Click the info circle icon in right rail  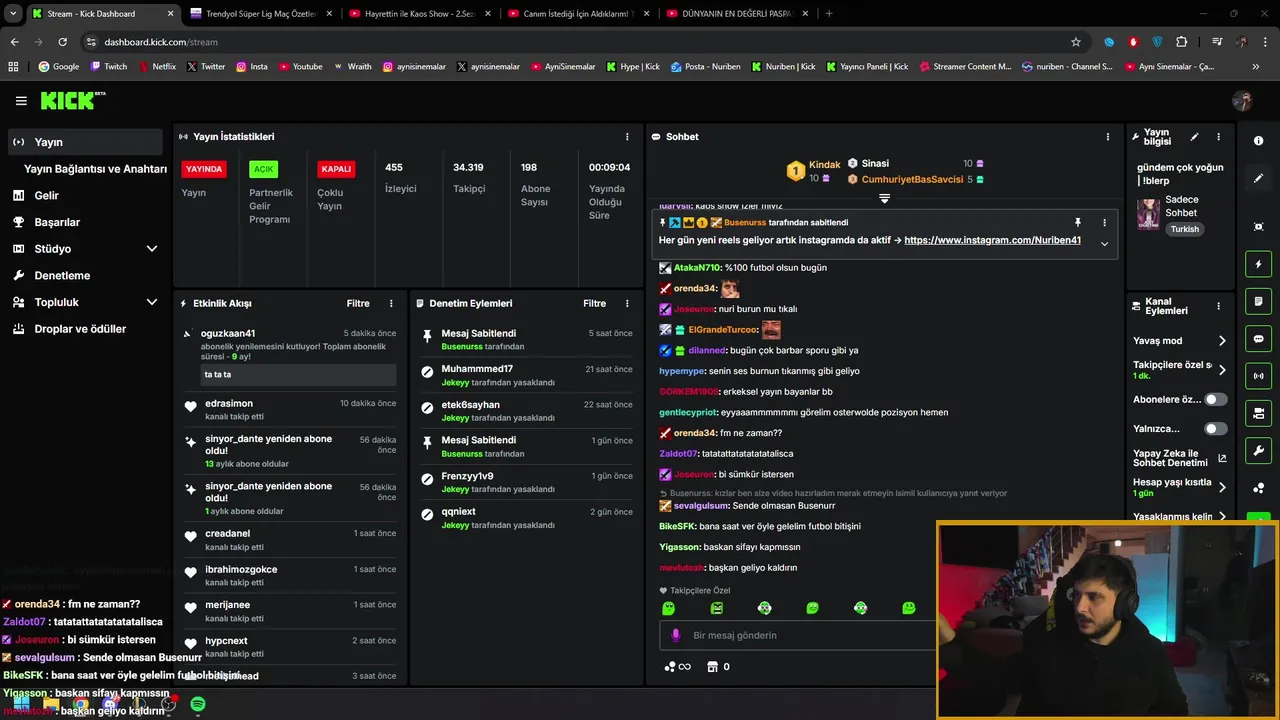(x=1259, y=141)
